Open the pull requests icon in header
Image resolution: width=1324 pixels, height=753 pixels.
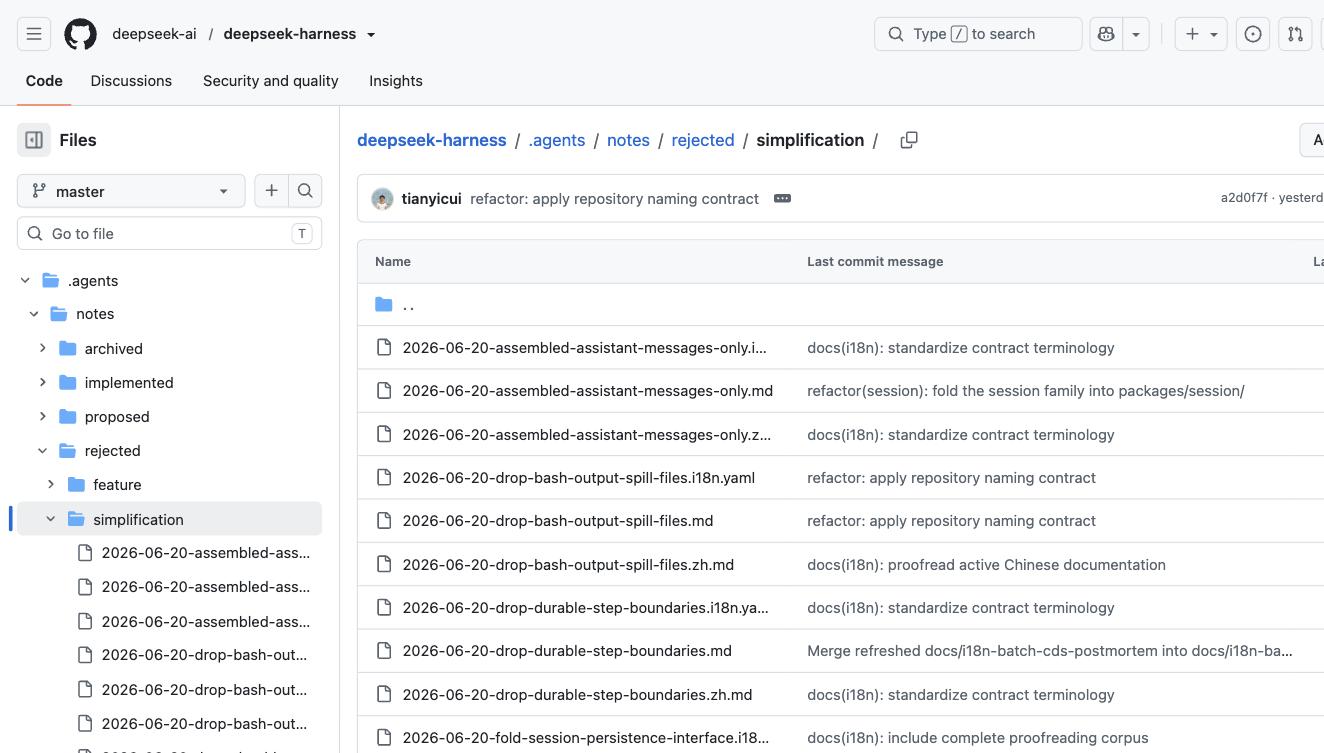(x=1295, y=34)
